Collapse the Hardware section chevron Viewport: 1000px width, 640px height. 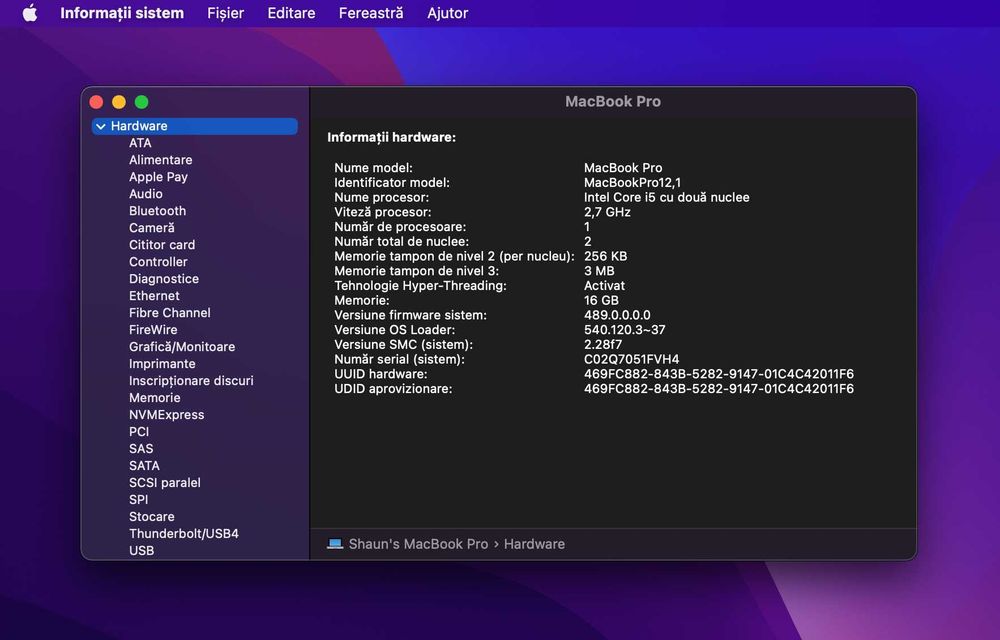coord(101,126)
